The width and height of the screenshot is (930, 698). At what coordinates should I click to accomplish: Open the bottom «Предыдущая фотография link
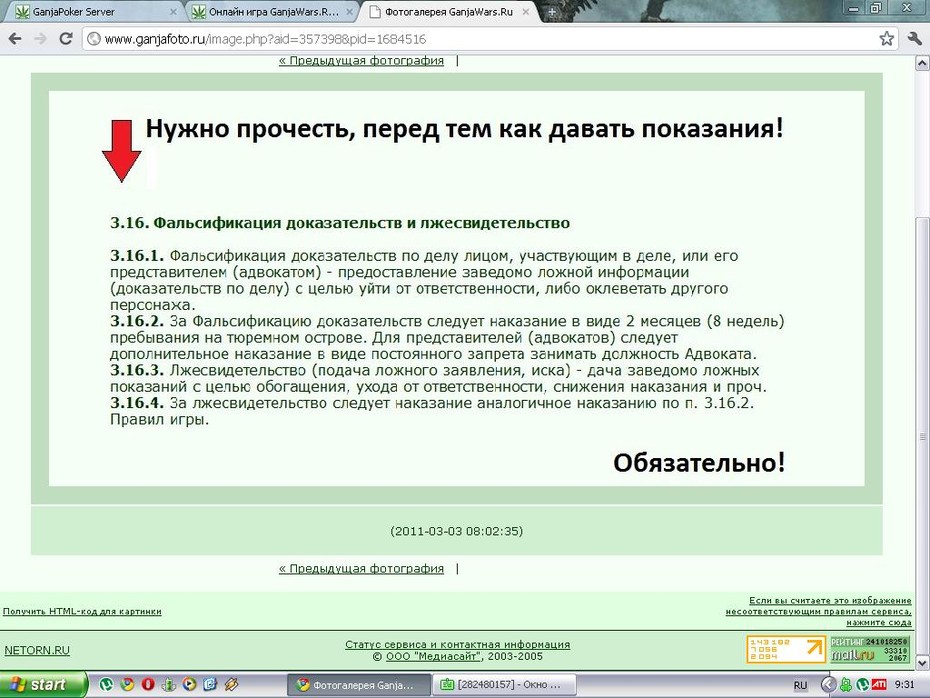[x=361, y=568]
